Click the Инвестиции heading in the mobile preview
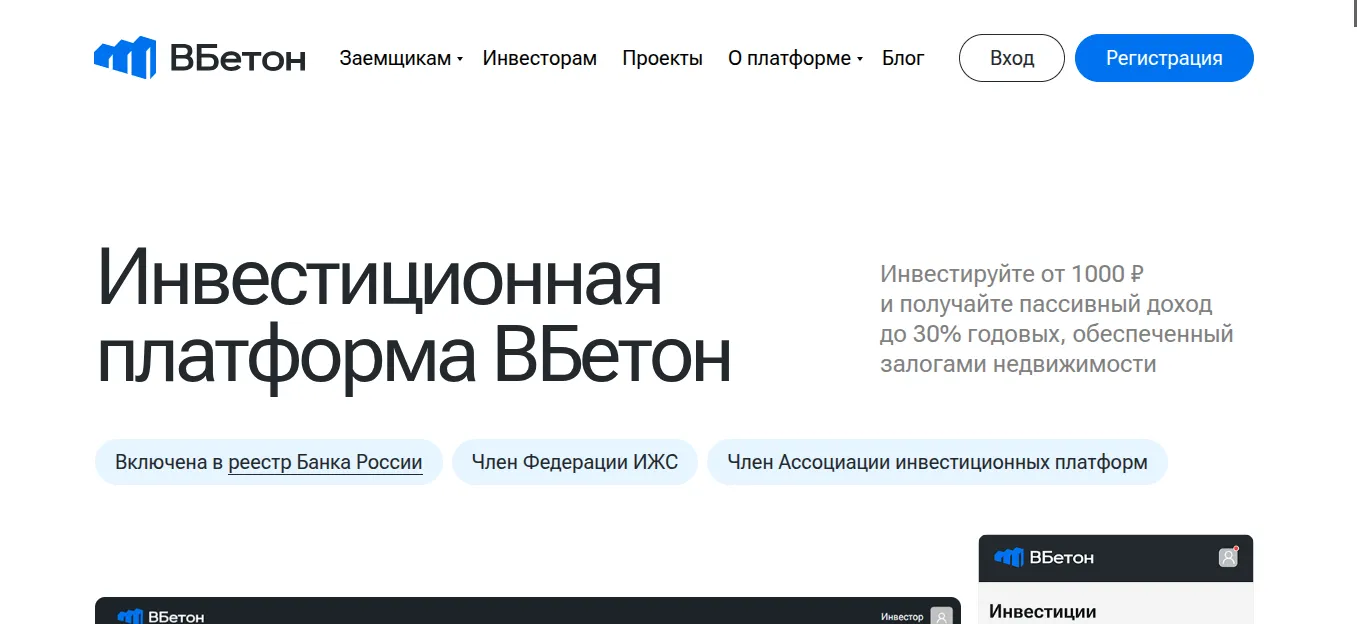The image size is (1357, 624). (1042, 611)
